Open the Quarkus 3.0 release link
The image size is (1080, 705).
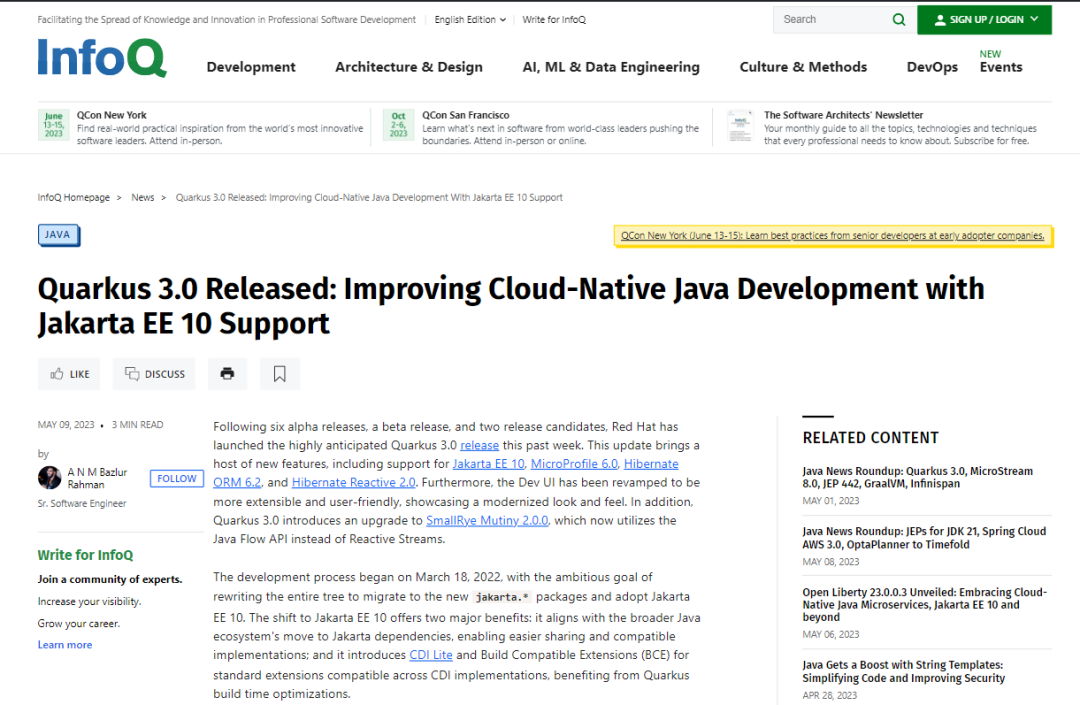pos(479,445)
